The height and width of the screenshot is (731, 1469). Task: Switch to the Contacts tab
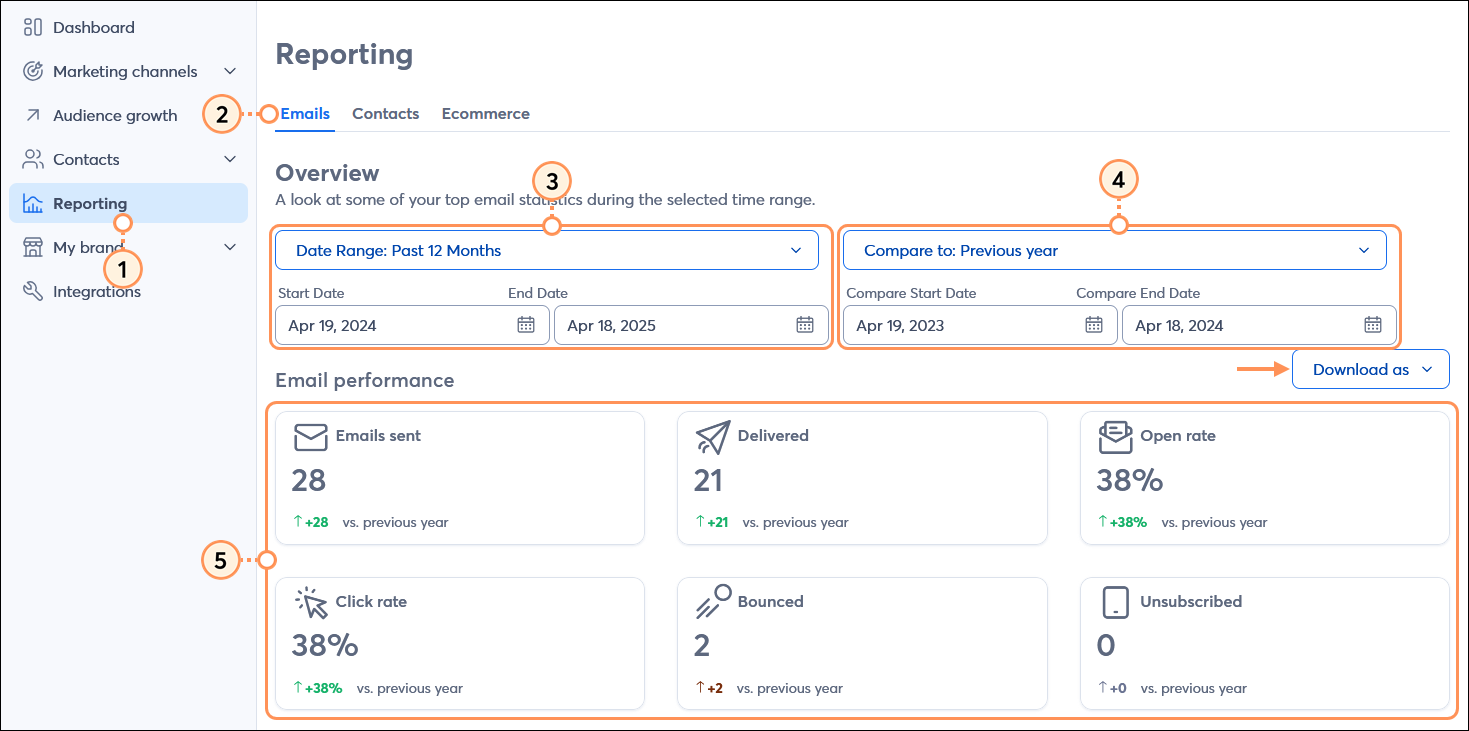tap(385, 114)
